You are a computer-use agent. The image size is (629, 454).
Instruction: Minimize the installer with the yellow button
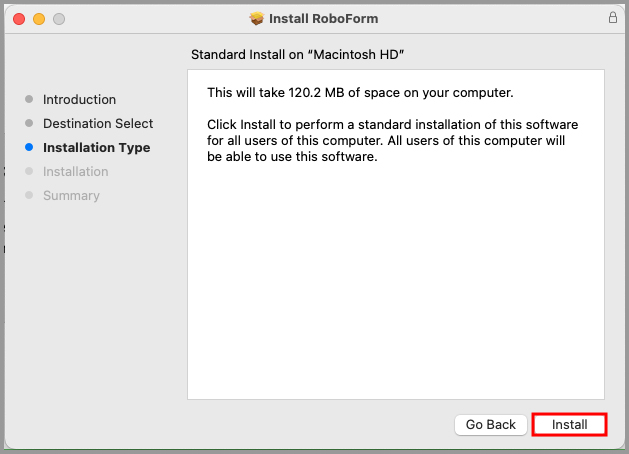[x=39, y=19]
